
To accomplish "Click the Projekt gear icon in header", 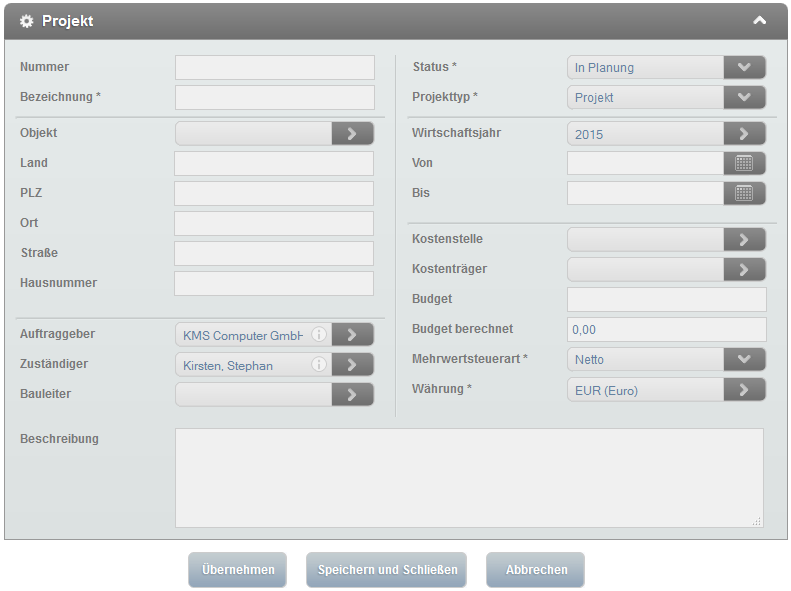I will point(27,21).
